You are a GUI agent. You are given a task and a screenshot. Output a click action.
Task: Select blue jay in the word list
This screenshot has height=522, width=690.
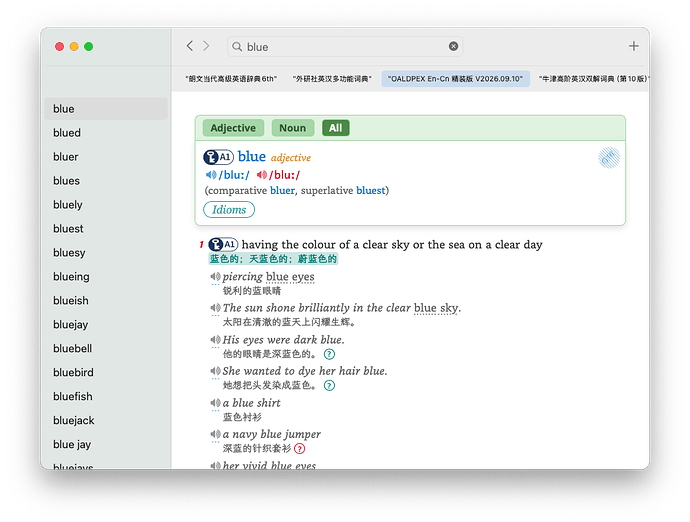[106, 445]
